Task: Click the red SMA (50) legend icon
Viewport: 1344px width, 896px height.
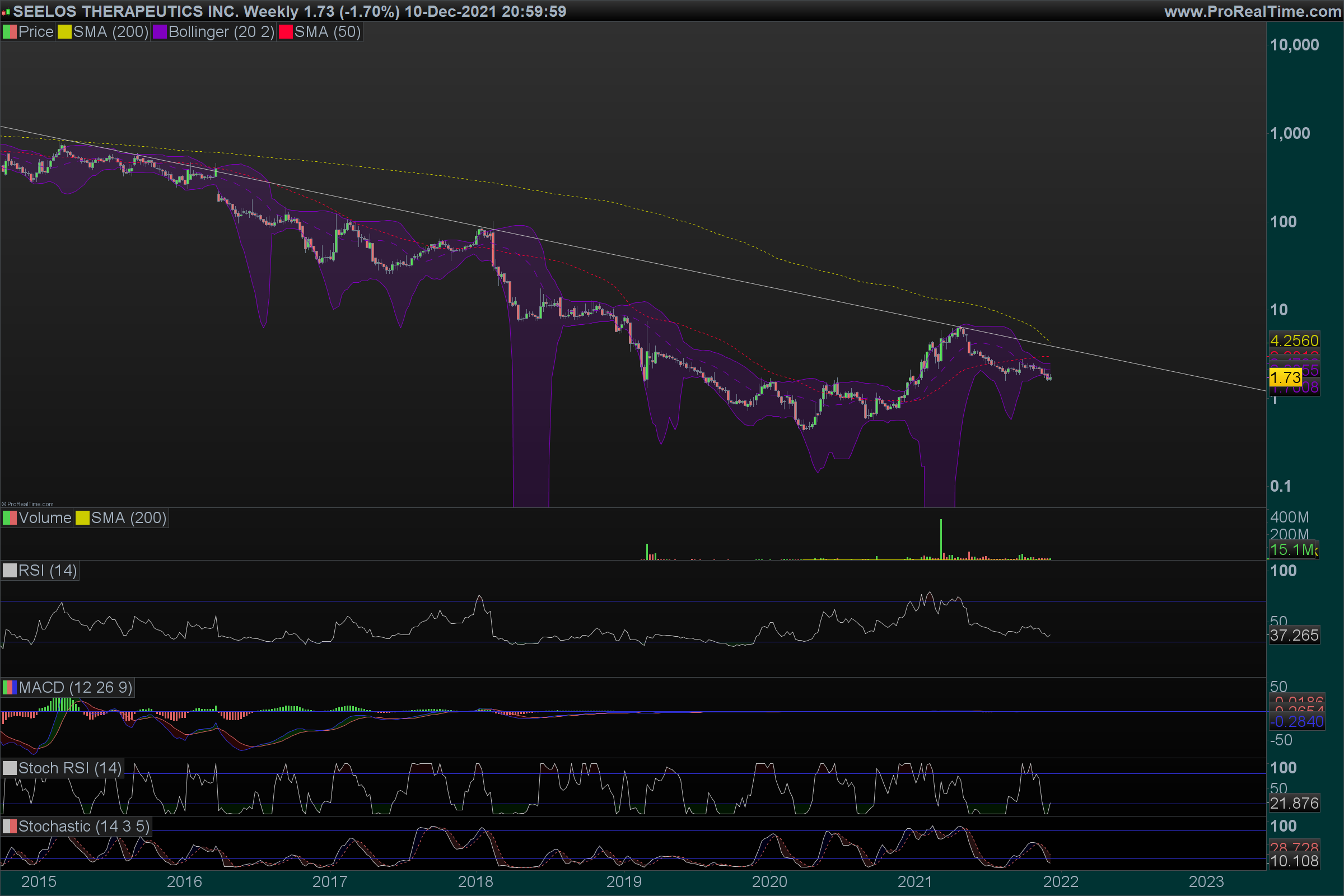Action: click(x=285, y=32)
